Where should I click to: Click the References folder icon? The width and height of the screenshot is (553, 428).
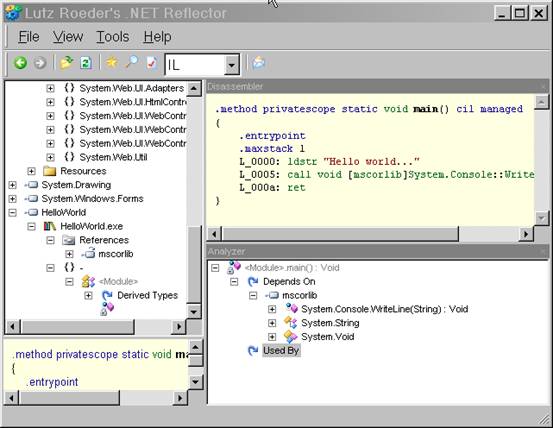68,240
